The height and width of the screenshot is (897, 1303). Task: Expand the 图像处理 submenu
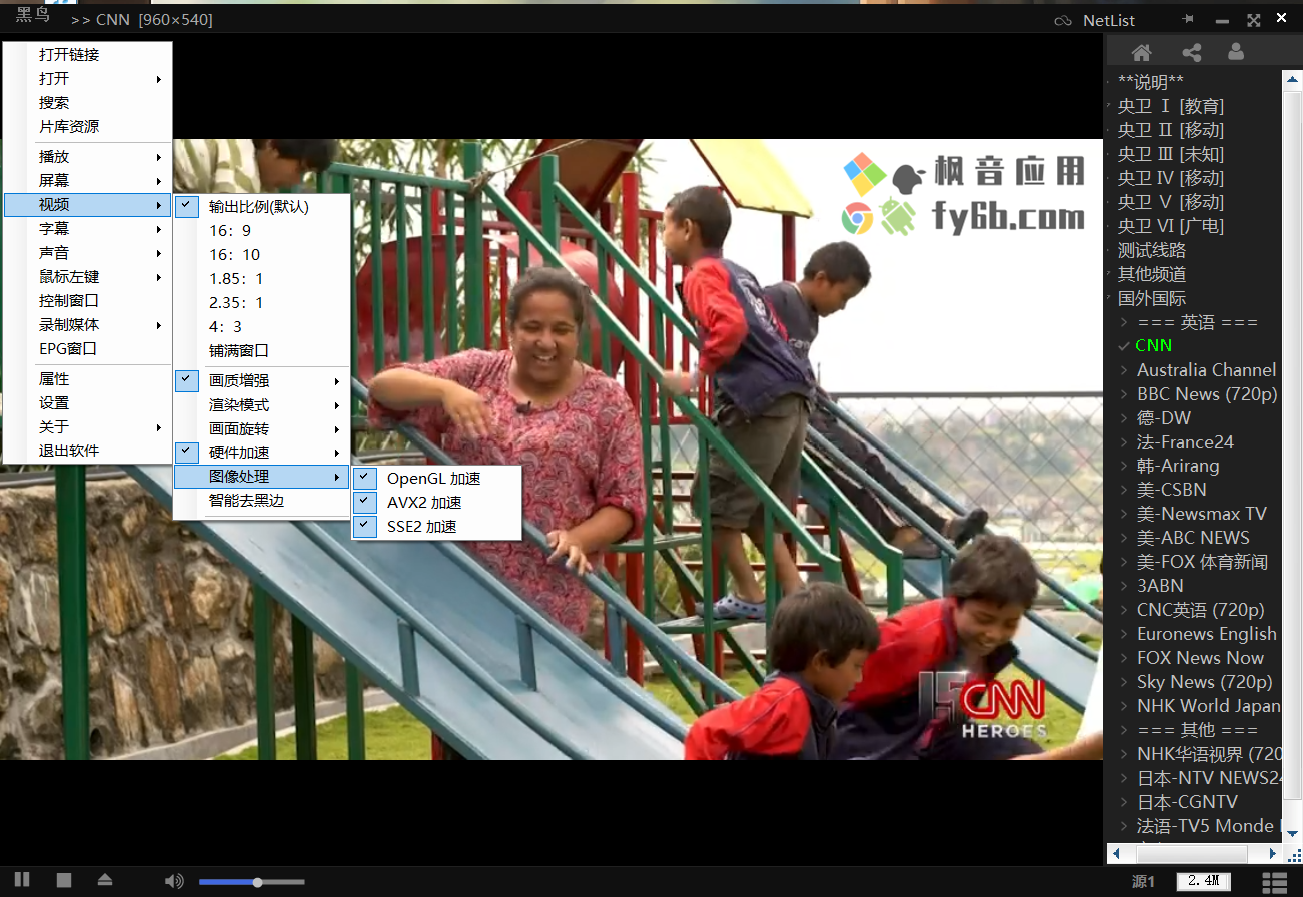261,477
